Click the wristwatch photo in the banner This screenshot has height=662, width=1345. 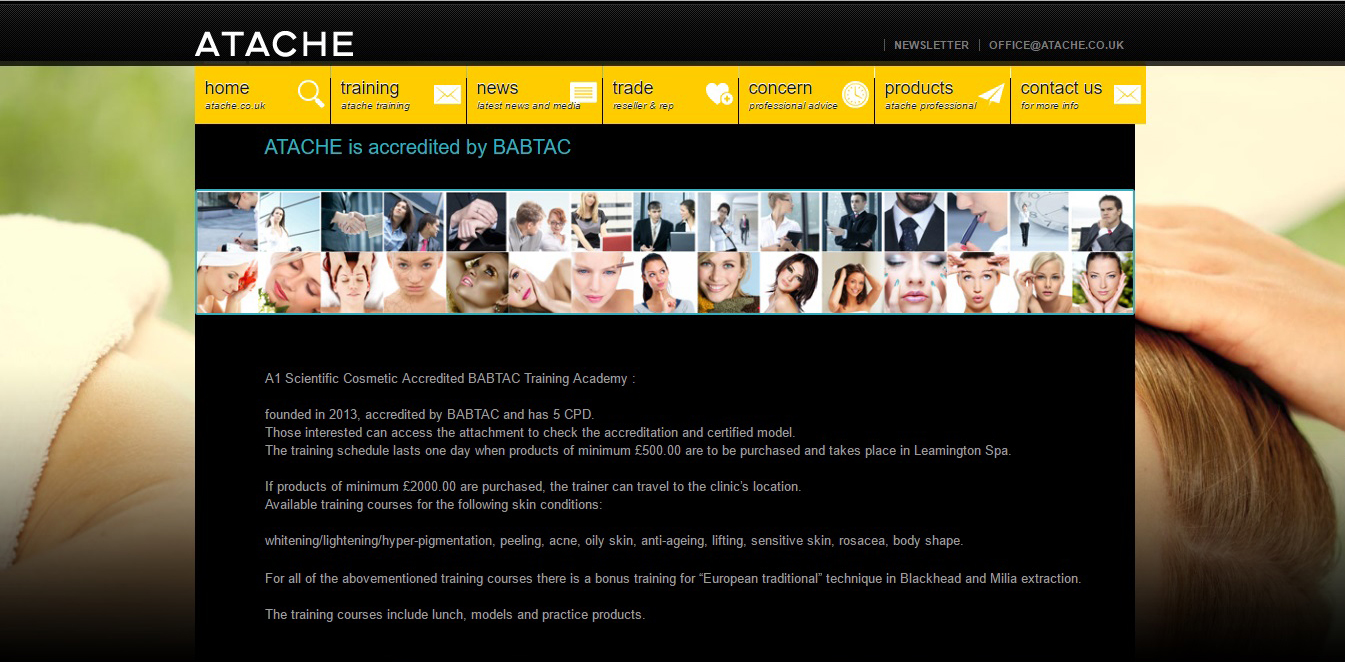(477, 221)
